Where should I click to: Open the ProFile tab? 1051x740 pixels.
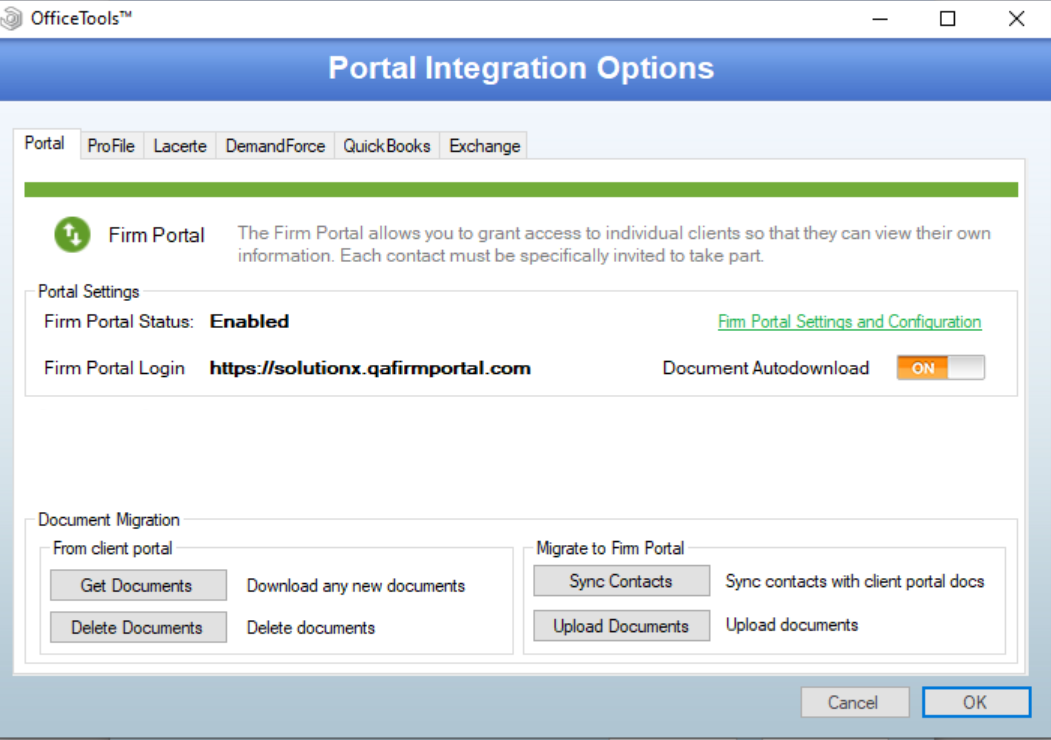pos(111,146)
